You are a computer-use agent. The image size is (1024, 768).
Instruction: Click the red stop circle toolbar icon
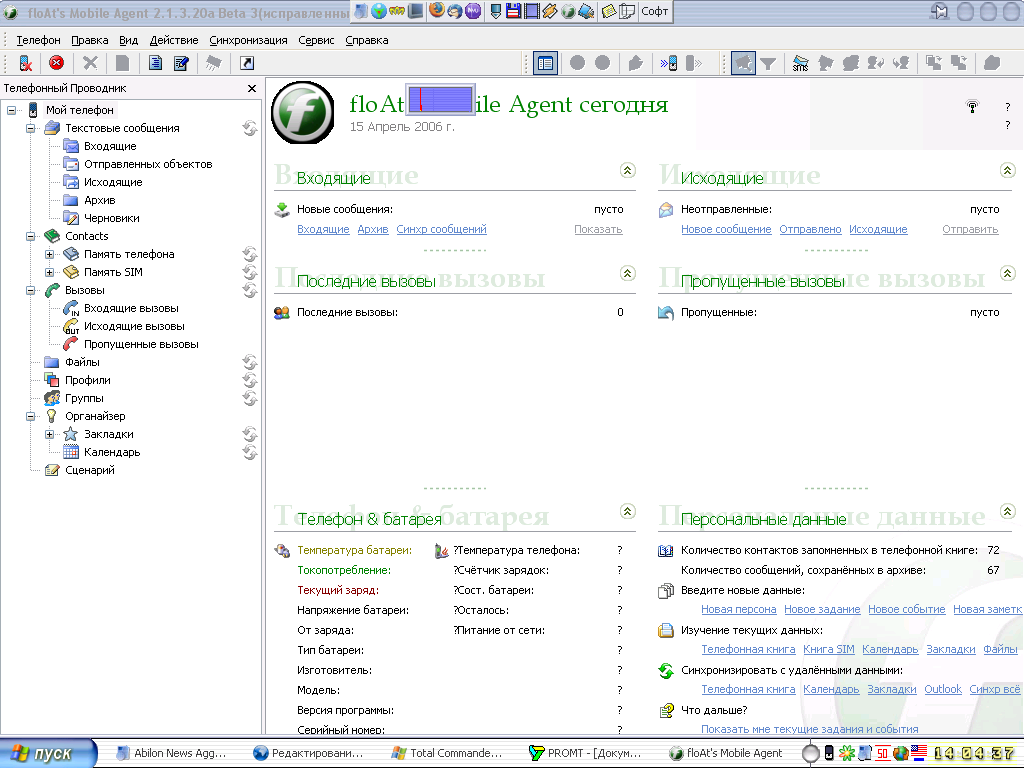pos(57,63)
